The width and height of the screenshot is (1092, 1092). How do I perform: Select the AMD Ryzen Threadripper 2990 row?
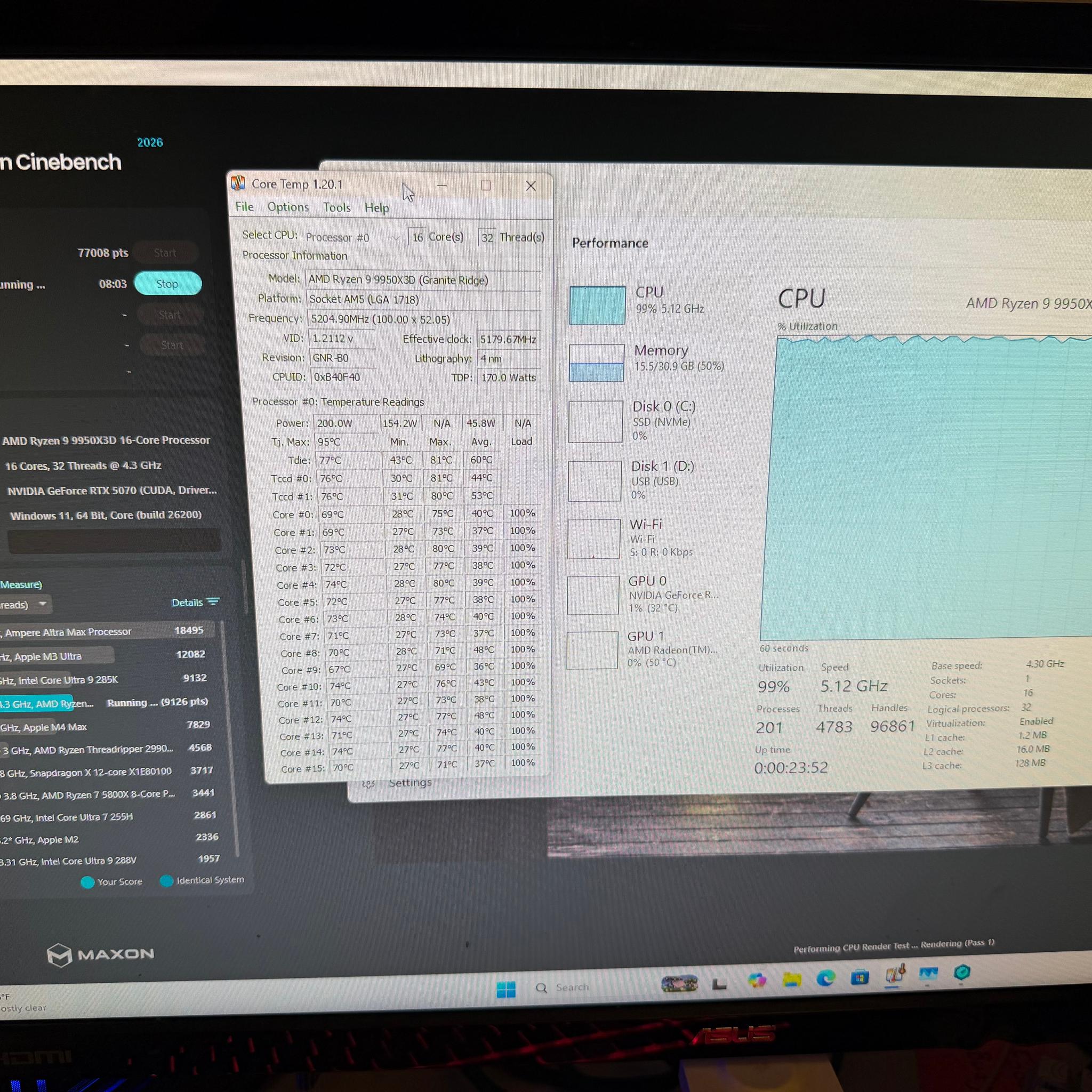107,749
